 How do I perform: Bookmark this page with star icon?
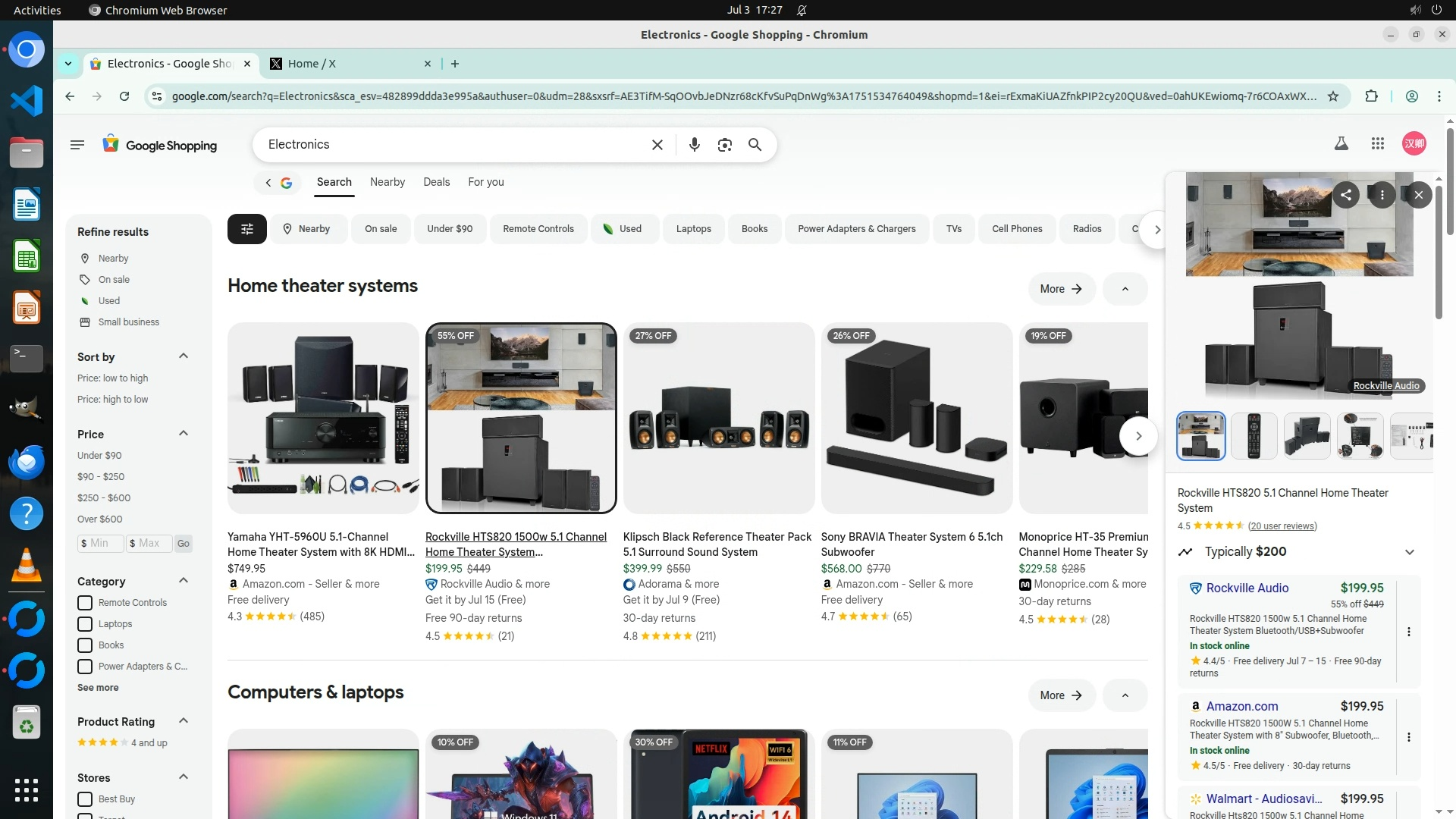pos(1333,96)
